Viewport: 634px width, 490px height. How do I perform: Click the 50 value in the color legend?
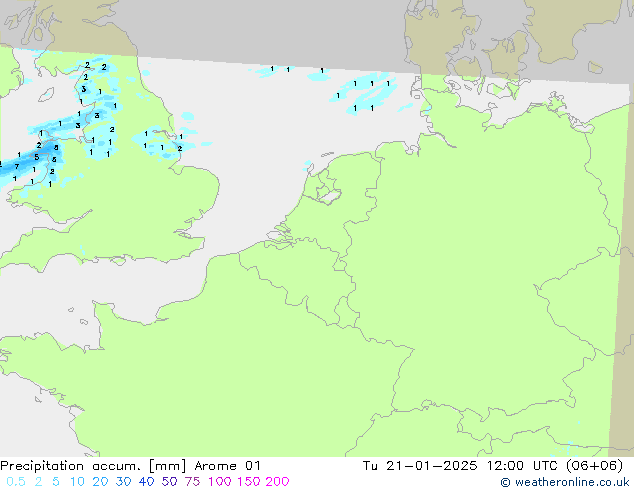tap(169, 482)
